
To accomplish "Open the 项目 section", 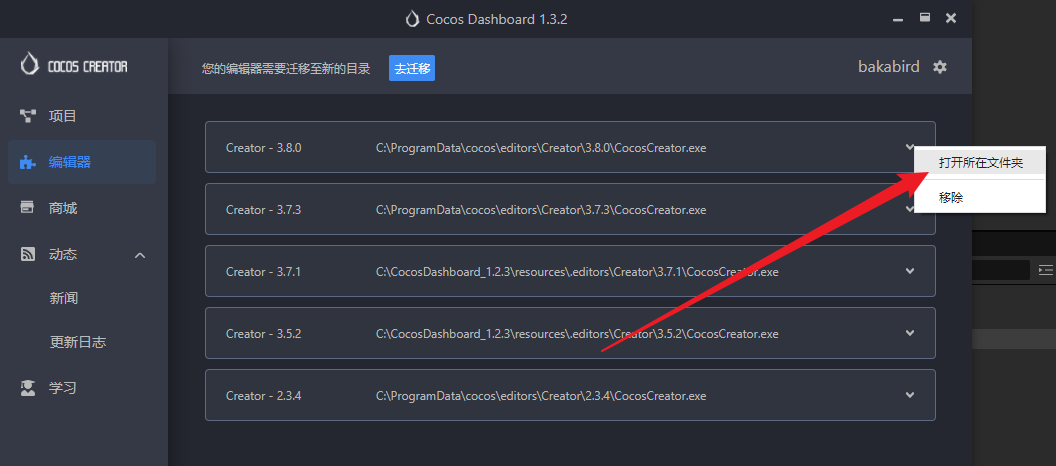I will pos(63,116).
